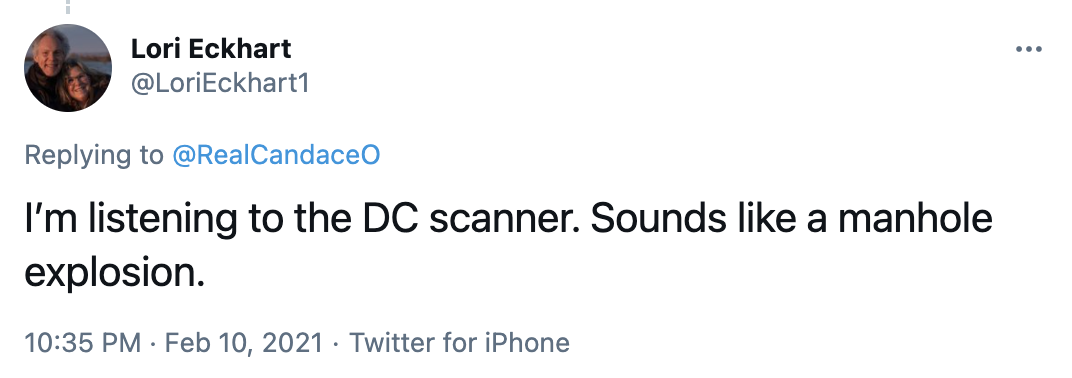This screenshot has height=378, width=1072.
Task: Click the thread connector line above avatar
Action: pyautogui.click(x=68, y=7)
